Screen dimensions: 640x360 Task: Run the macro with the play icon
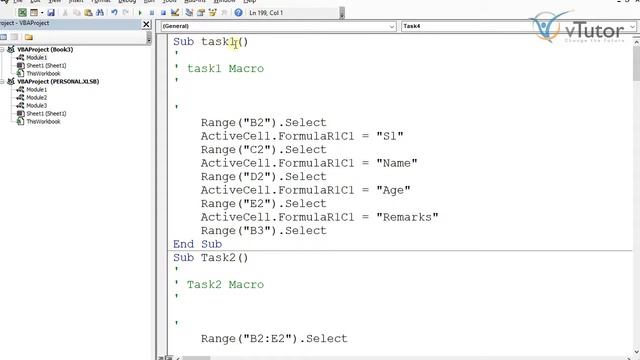point(140,13)
